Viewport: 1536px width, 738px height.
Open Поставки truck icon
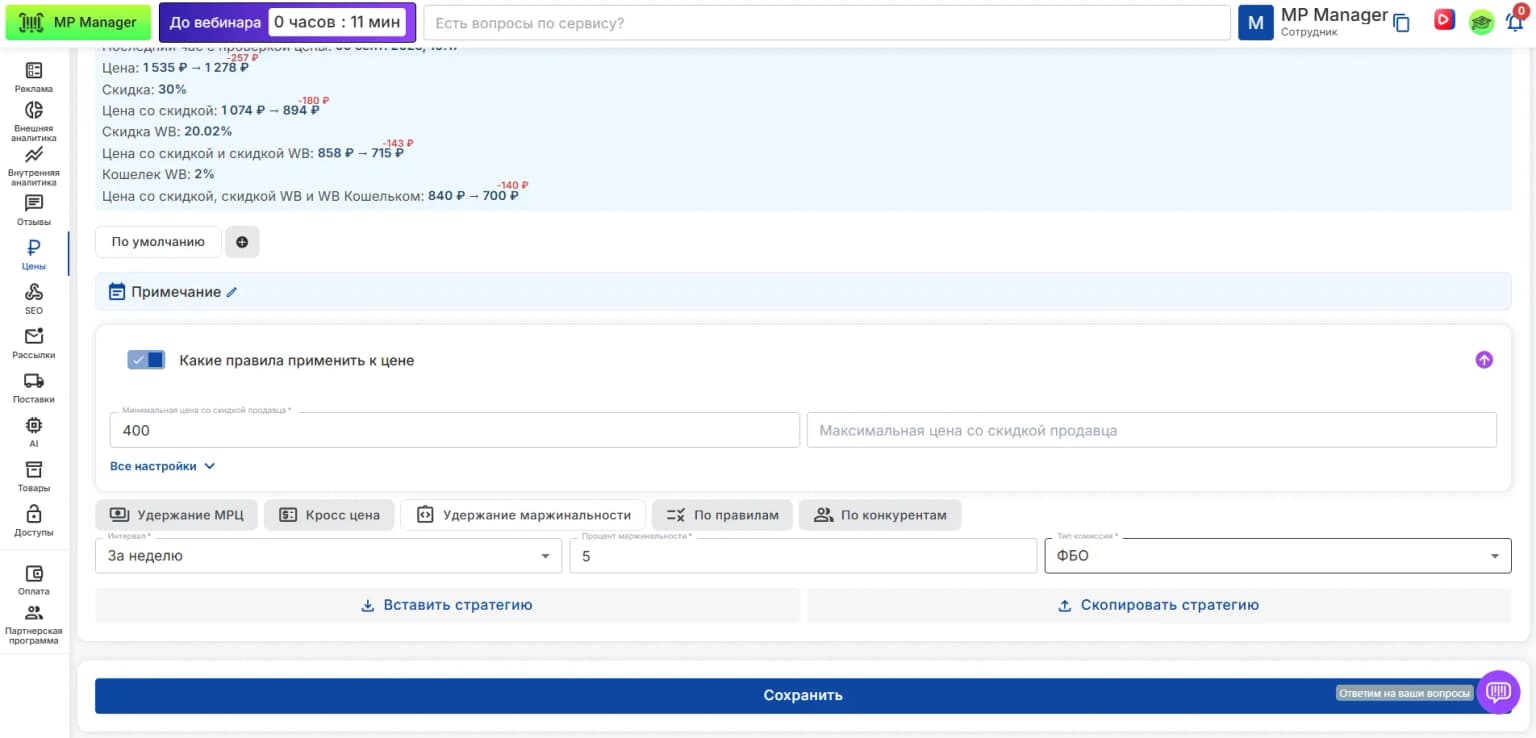point(34,380)
